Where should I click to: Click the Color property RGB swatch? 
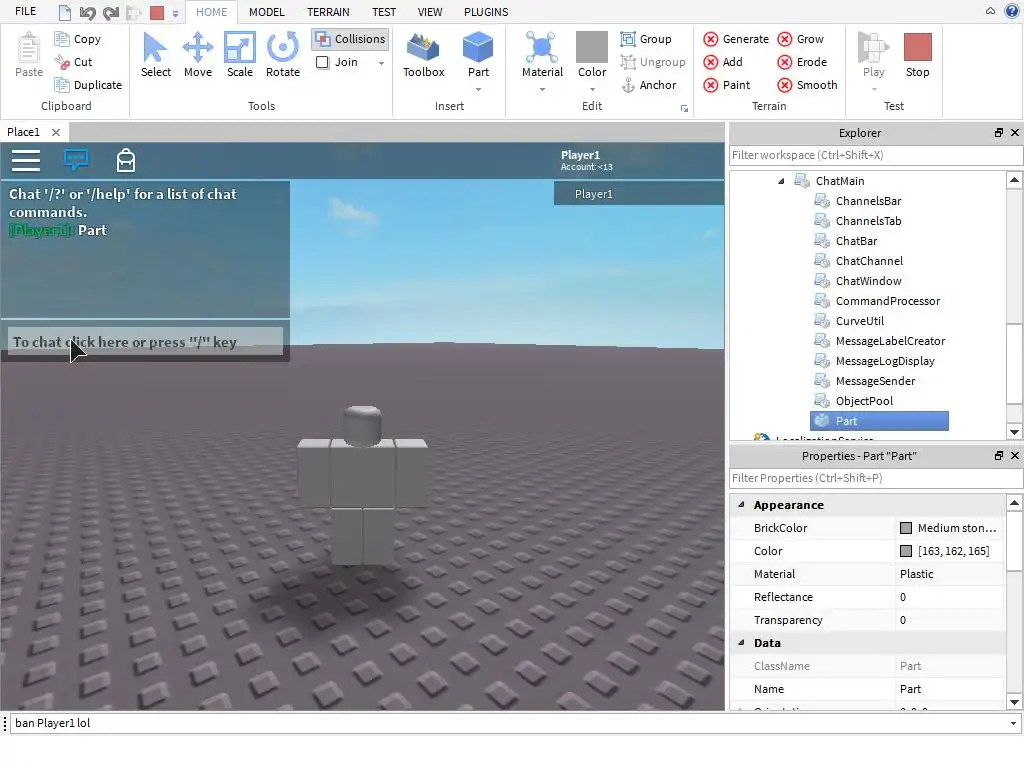coord(906,551)
